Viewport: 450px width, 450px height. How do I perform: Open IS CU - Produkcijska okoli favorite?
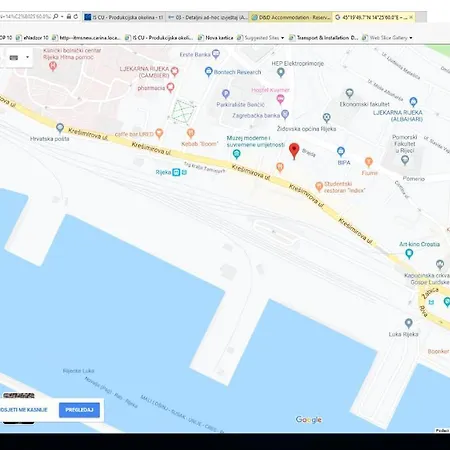click(159, 38)
